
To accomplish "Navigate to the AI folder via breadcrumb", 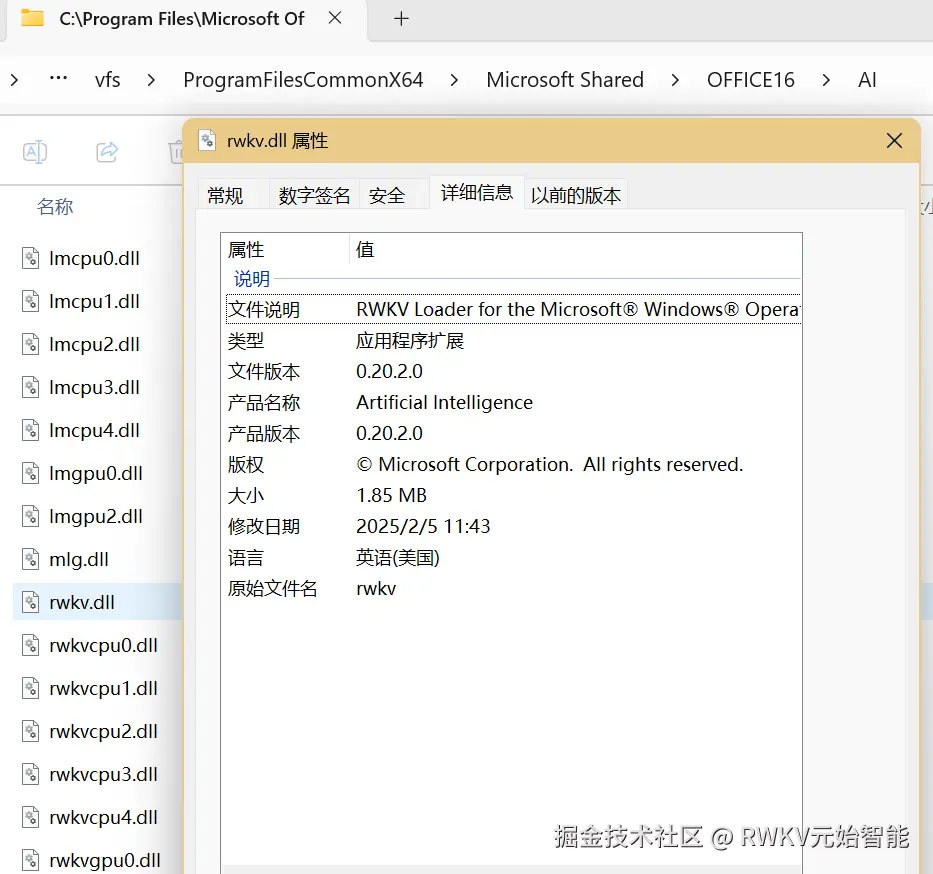I will 867,79.
